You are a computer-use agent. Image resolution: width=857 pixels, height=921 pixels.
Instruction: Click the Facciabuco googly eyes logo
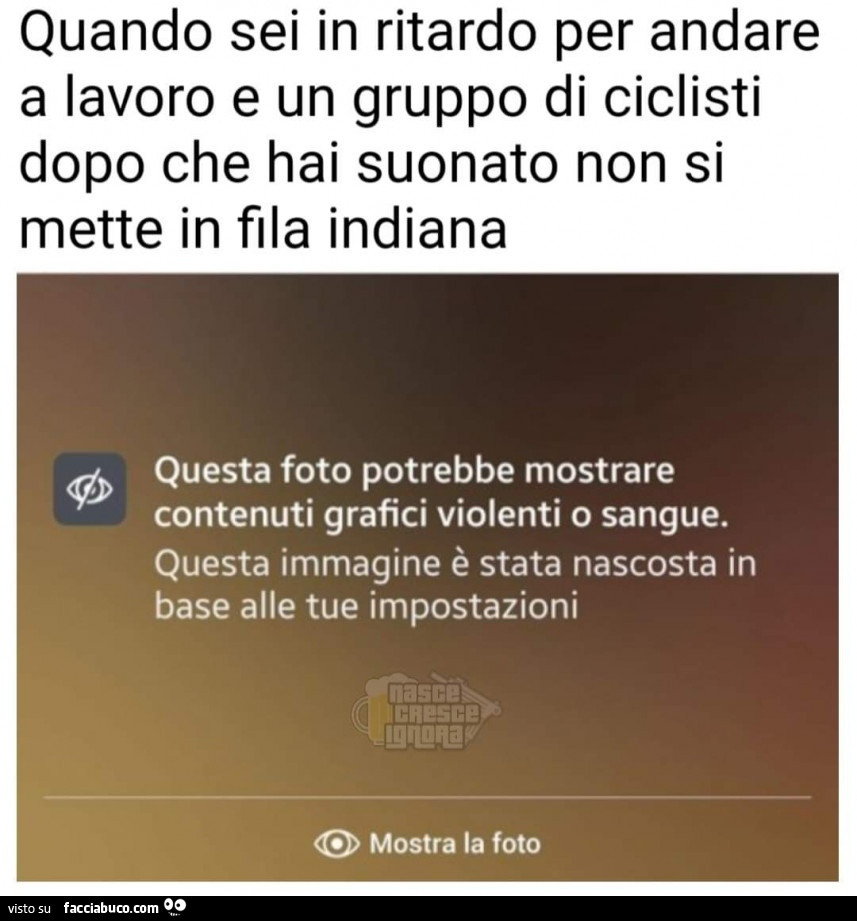(x=175, y=906)
